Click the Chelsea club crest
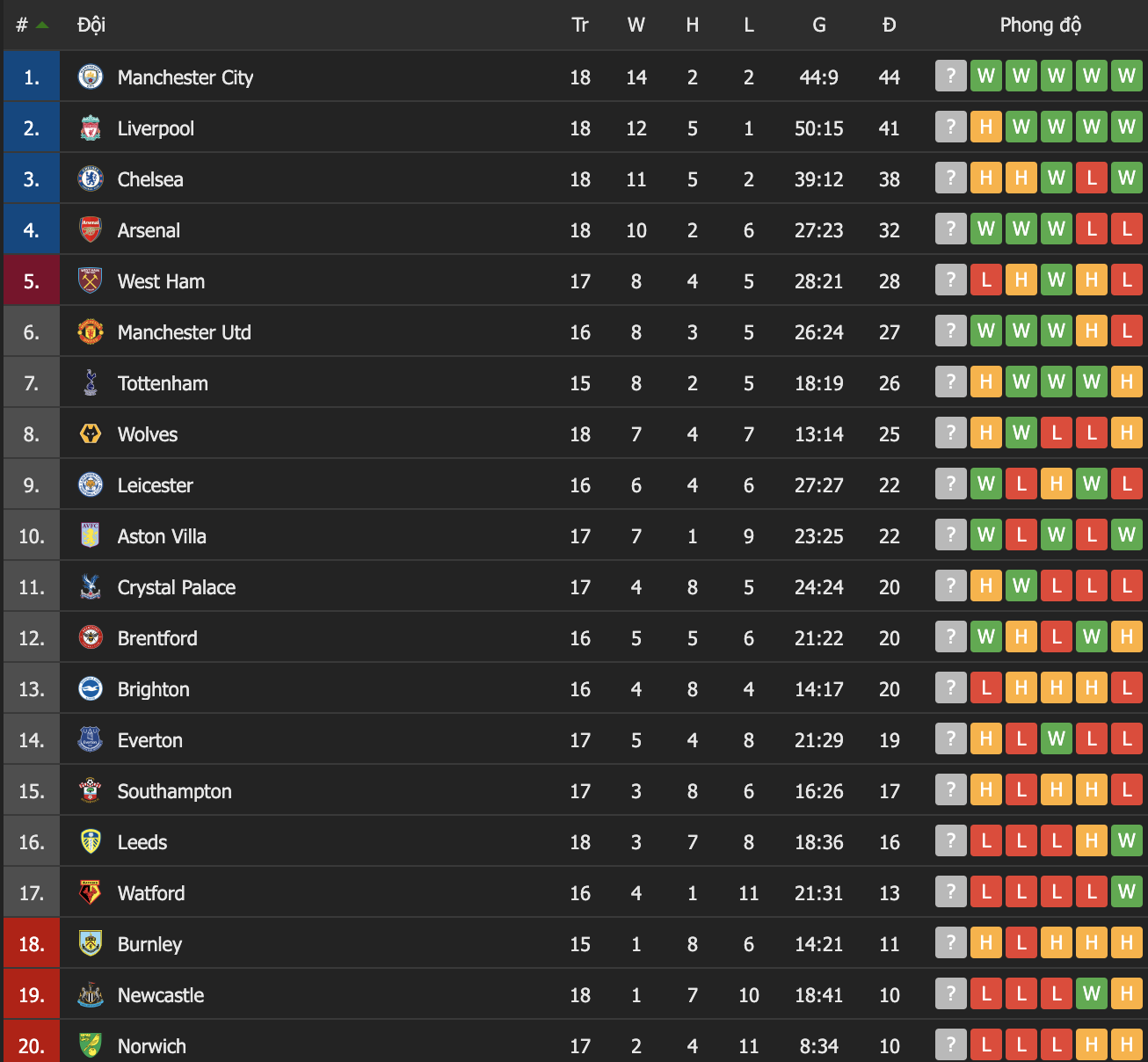Image resolution: width=1148 pixels, height=1062 pixels. point(91,179)
